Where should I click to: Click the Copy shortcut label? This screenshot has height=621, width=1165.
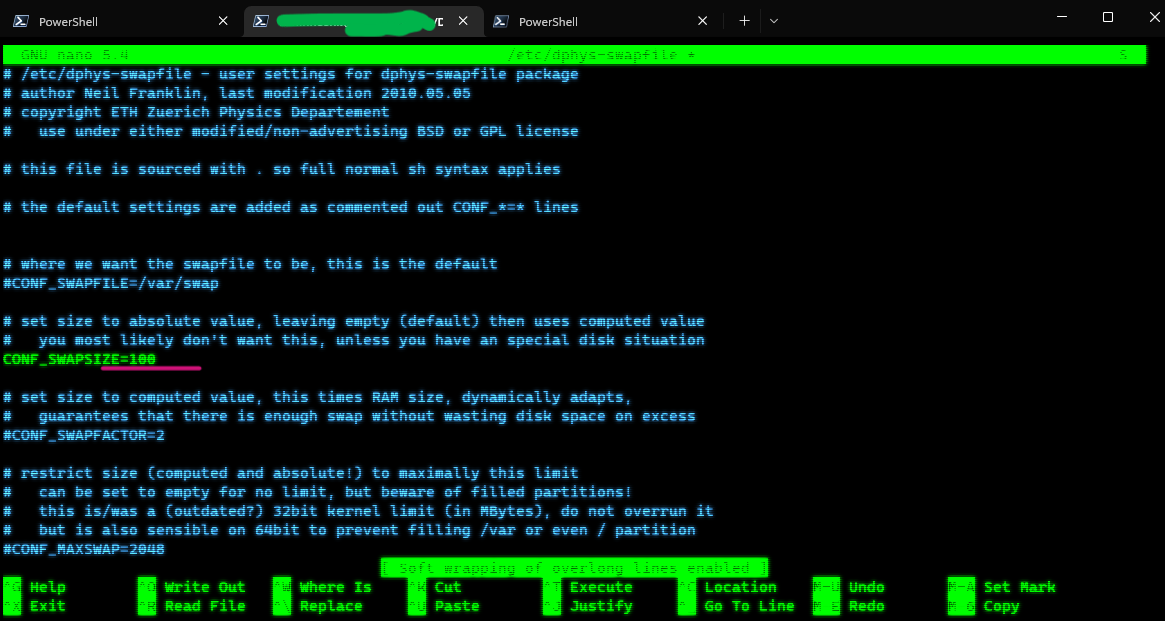pyautogui.click(x=1002, y=606)
